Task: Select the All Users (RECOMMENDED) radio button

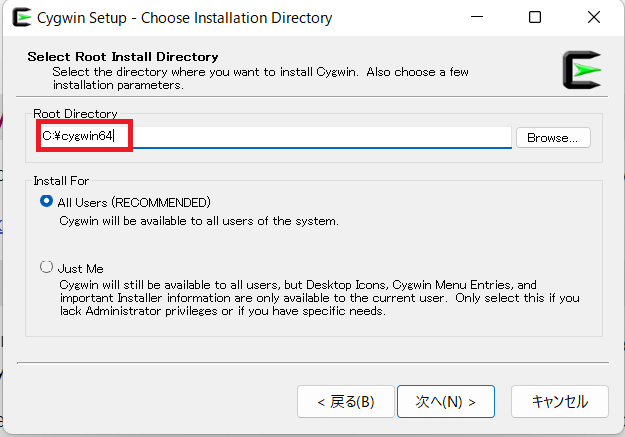Action: [46, 201]
